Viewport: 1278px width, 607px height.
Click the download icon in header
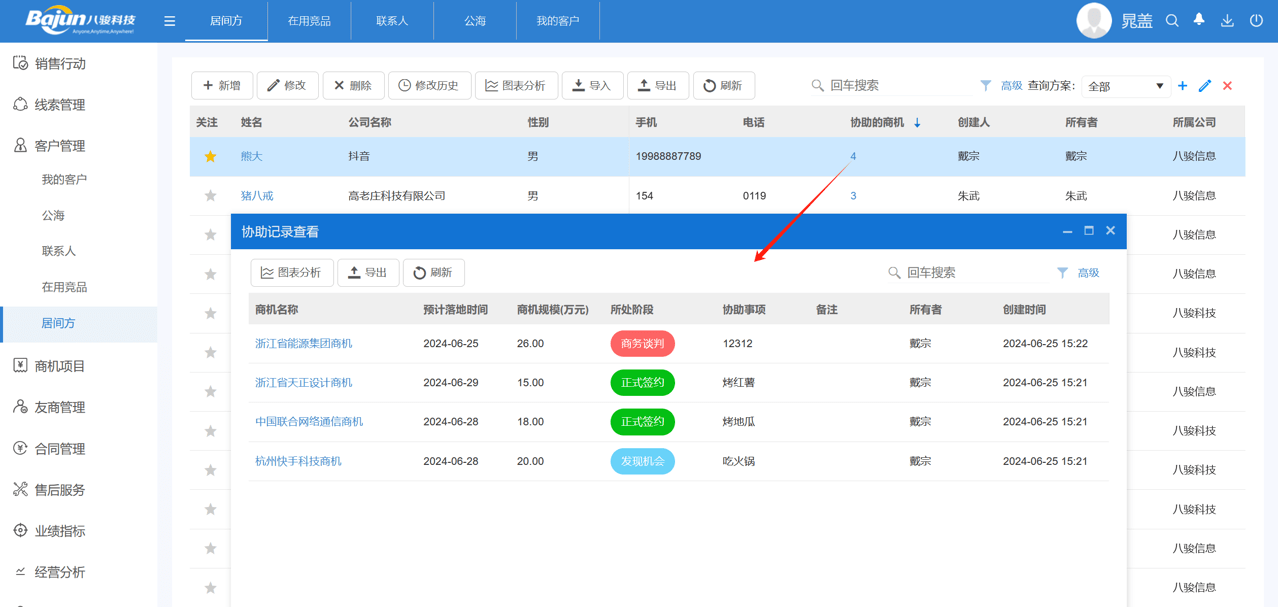(x=1227, y=20)
